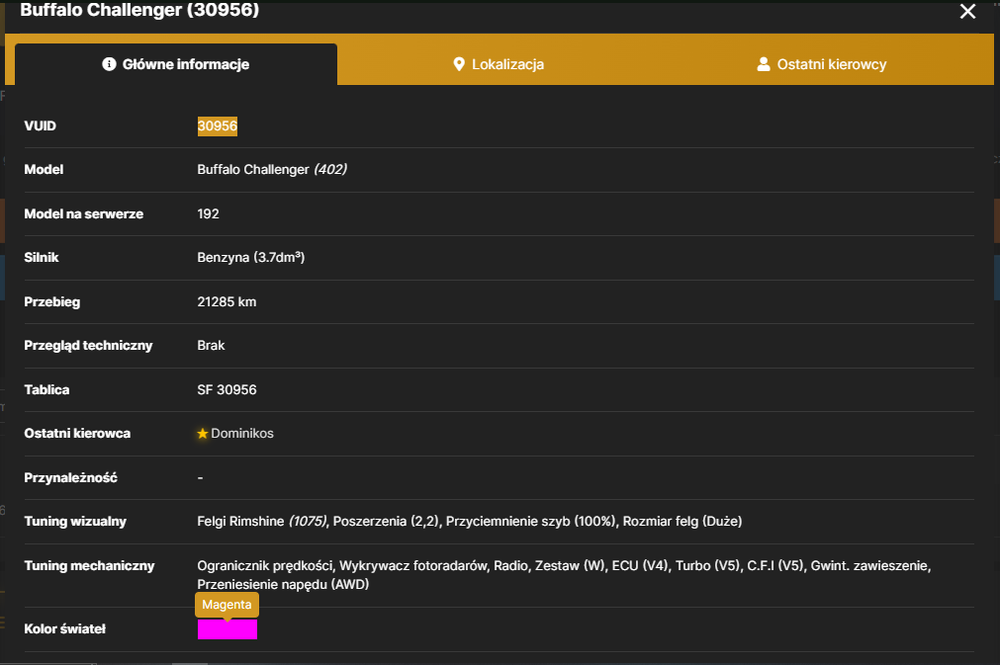Click the Model na serwerze label
The width and height of the screenshot is (1000, 665).
(84, 214)
